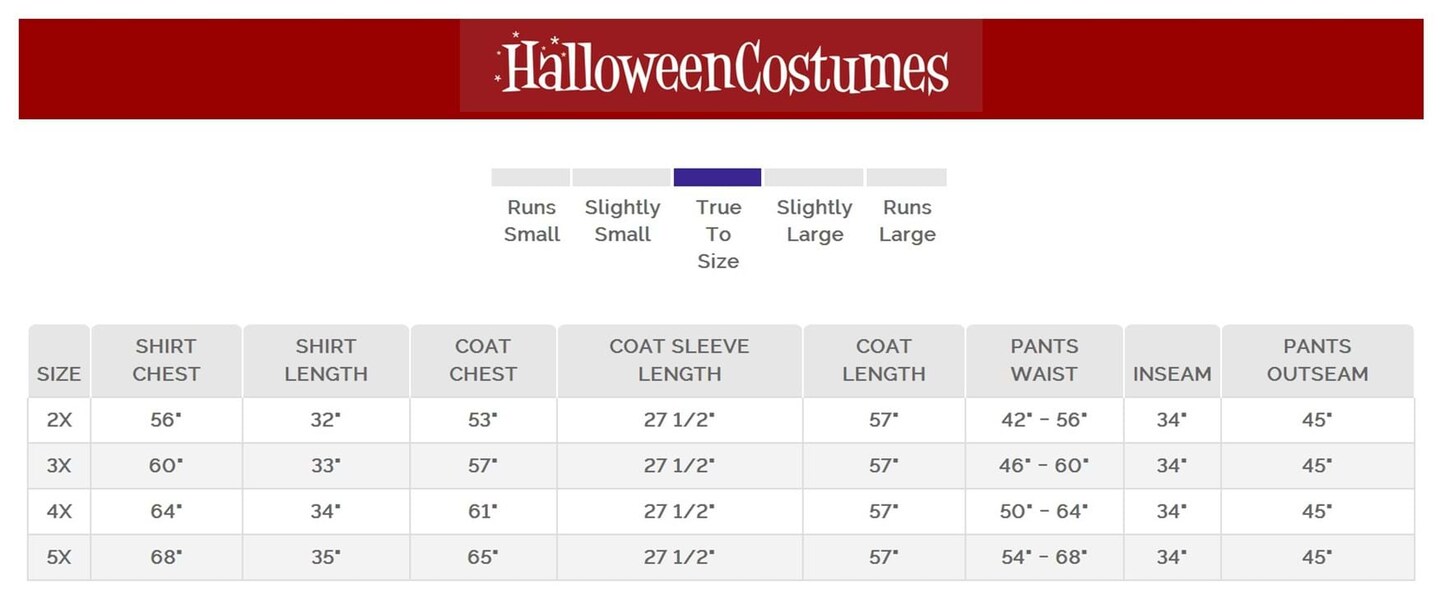Screen dimensions: 1440x608
Task: Click the COAT LENGTH column header
Action: (884, 360)
